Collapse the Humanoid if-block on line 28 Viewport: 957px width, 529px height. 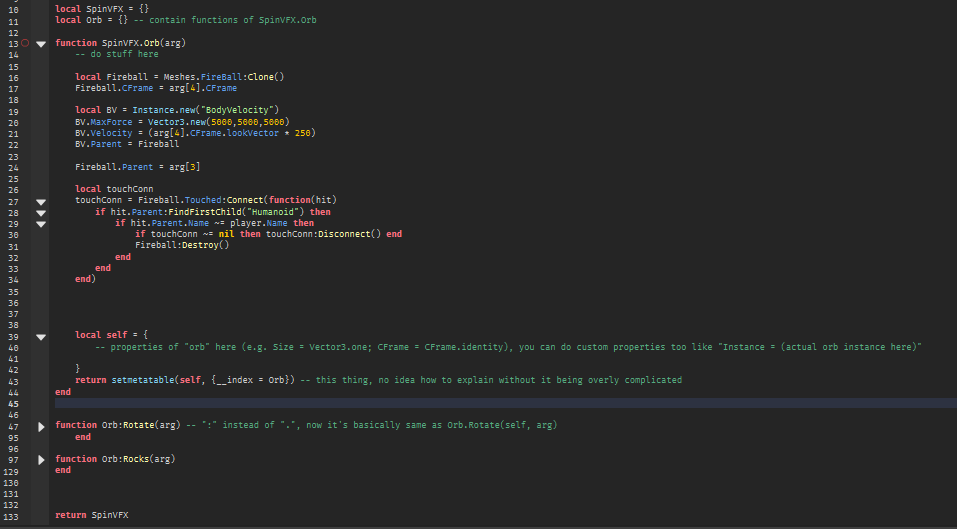[x=41, y=213]
